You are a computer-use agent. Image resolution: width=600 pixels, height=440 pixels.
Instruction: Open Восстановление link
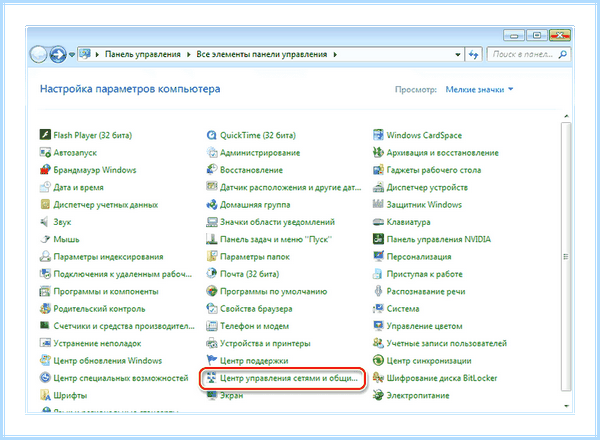point(251,170)
